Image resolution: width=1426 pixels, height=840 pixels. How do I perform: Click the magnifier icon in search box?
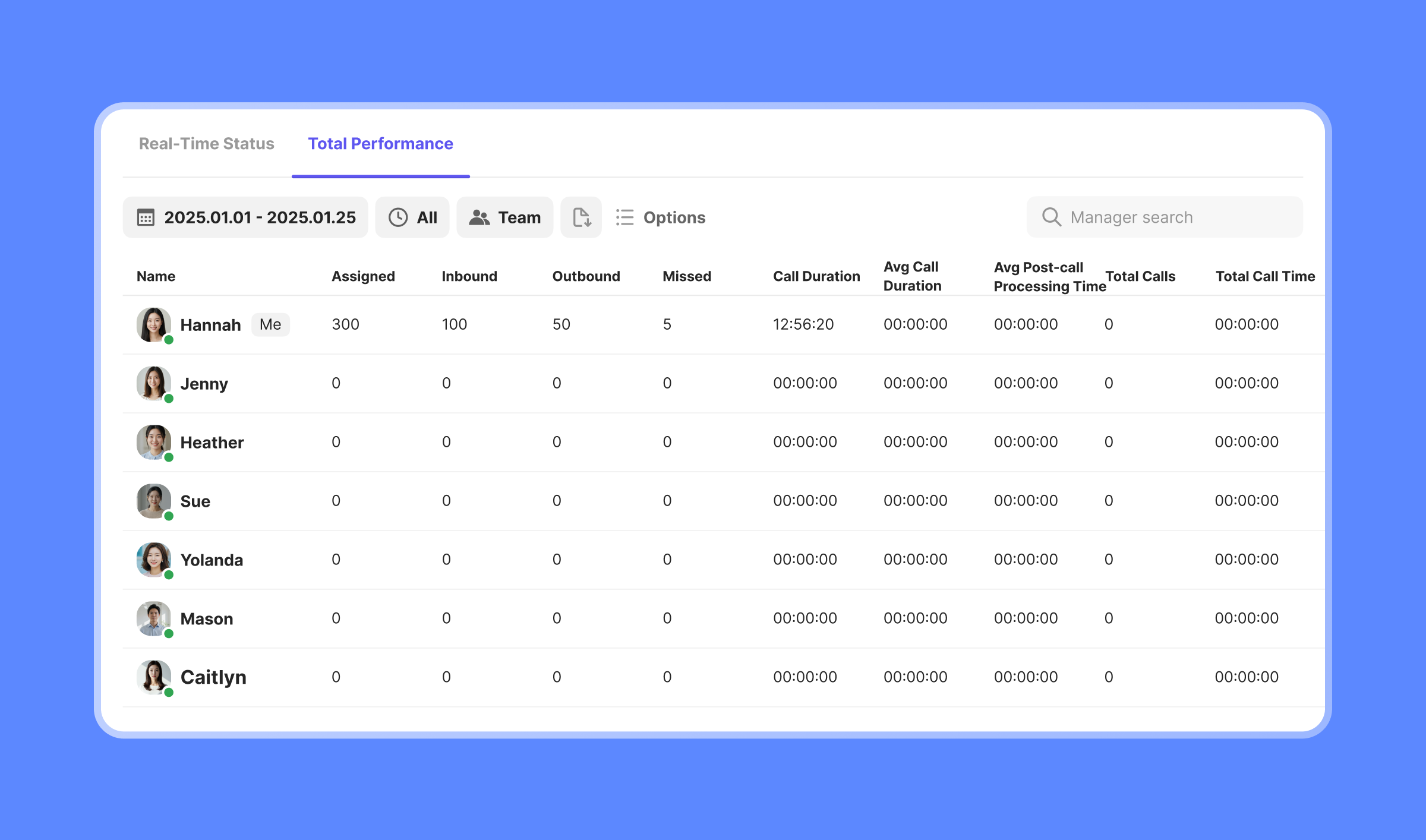[x=1051, y=217]
